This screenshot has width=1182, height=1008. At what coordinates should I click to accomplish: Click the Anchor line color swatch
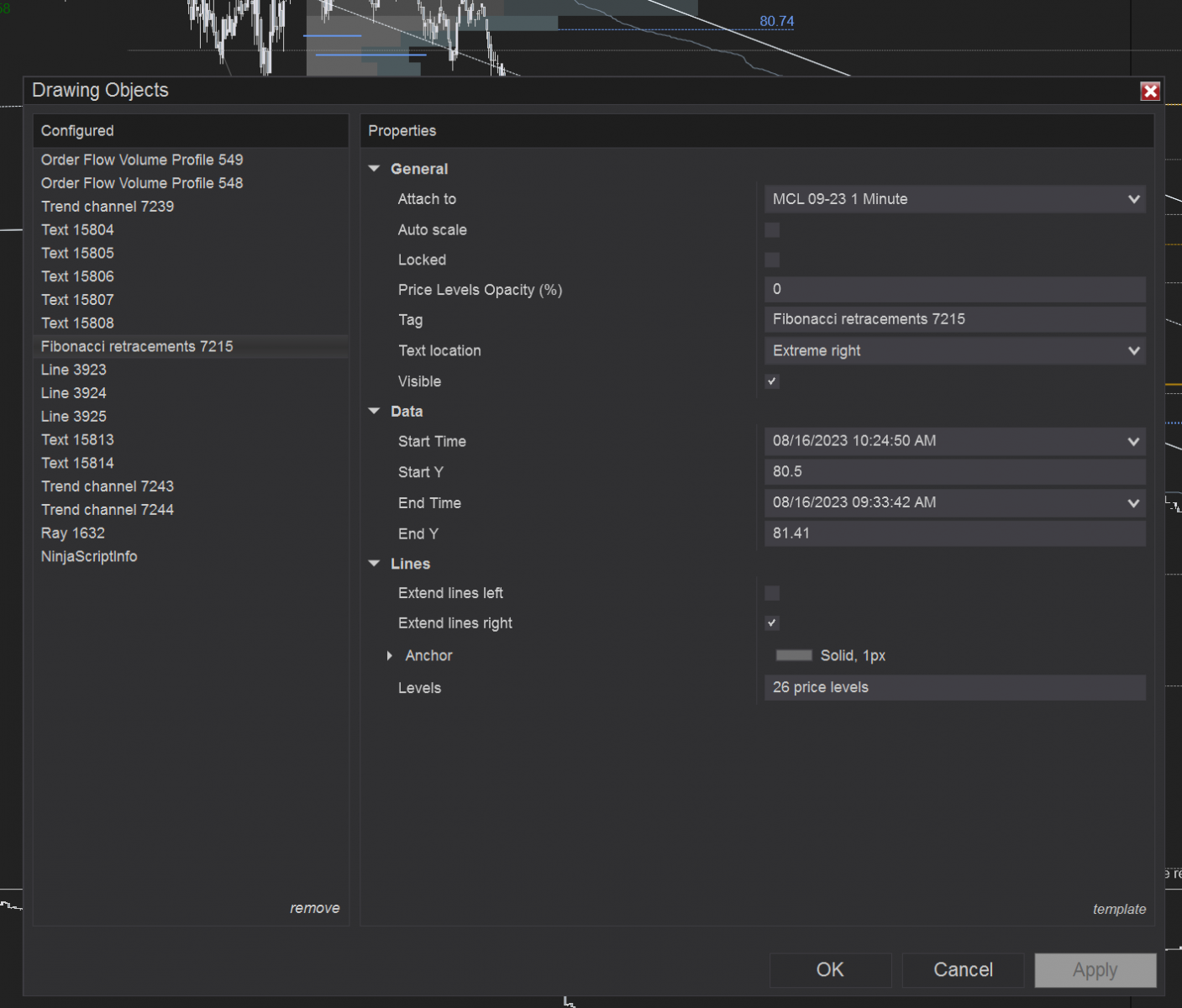pyautogui.click(x=794, y=656)
